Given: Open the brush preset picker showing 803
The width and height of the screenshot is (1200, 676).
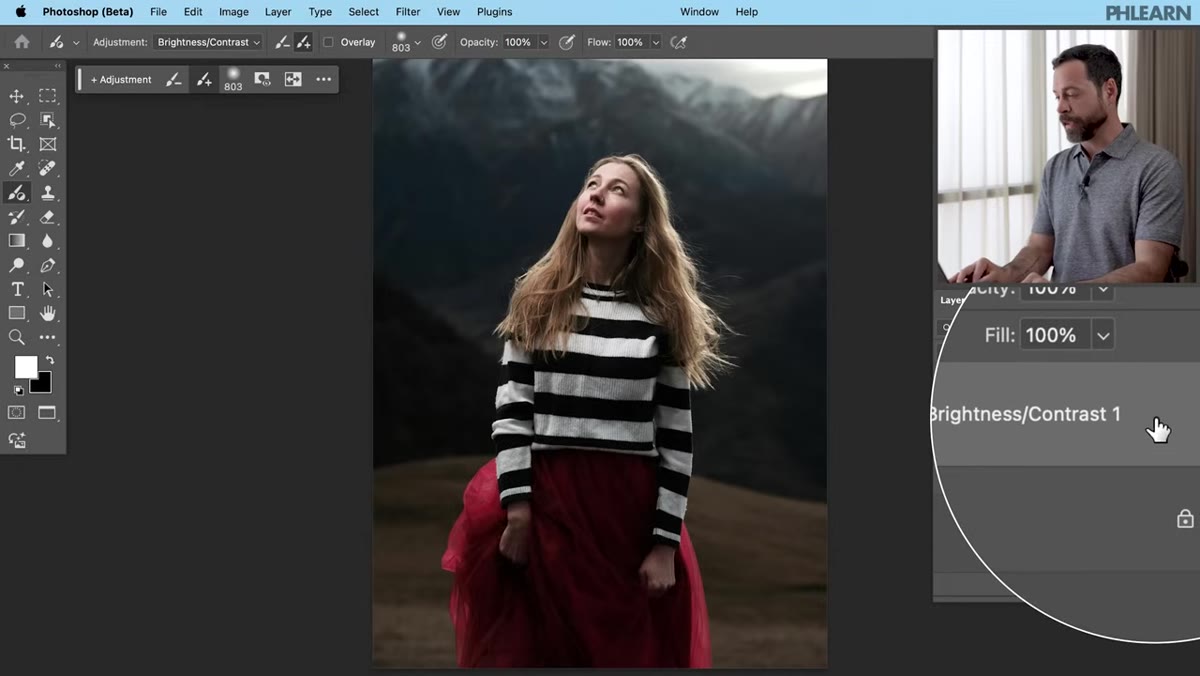Looking at the screenshot, I should (406, 42).
